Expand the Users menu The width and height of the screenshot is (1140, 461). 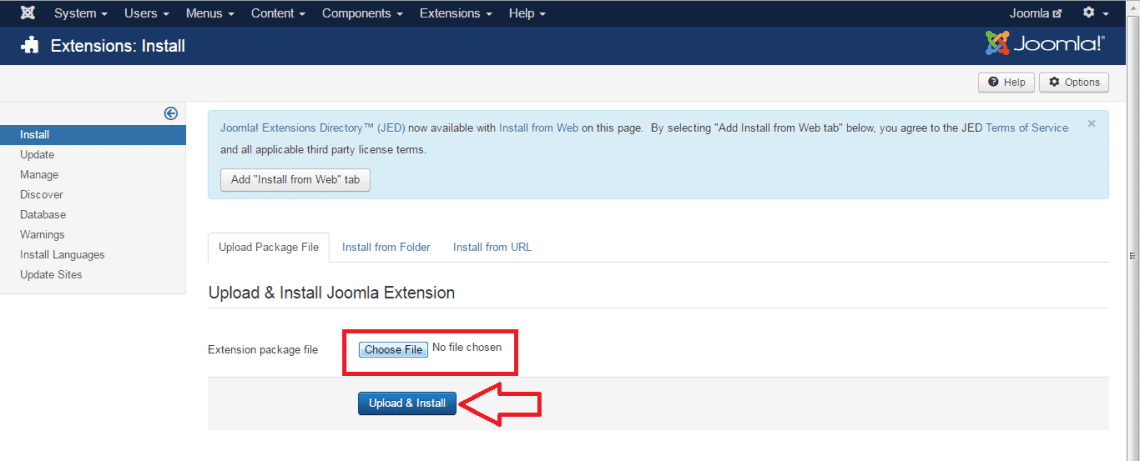[146, 13]
